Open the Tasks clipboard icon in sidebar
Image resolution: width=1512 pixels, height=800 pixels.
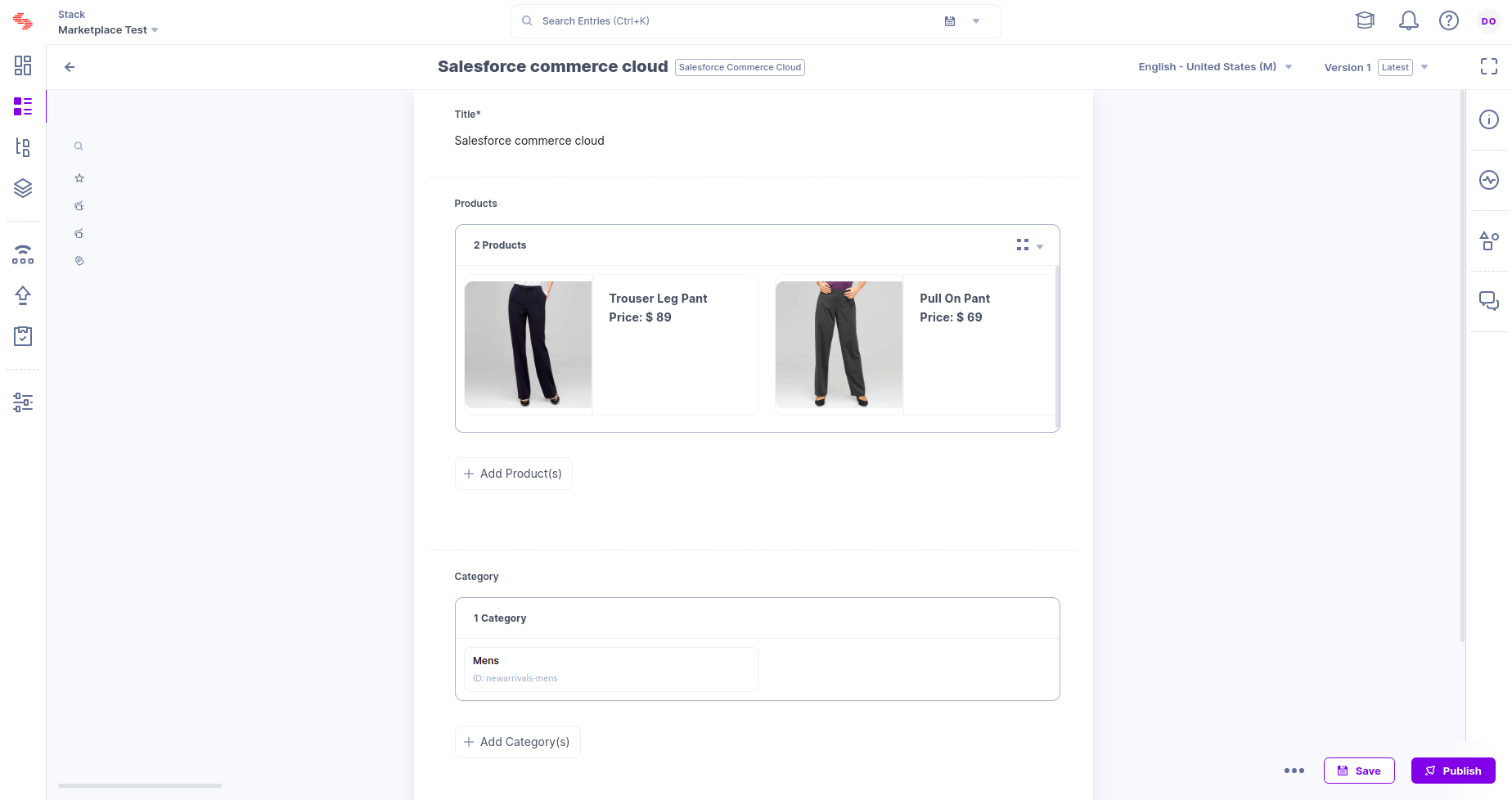[23, 336]
